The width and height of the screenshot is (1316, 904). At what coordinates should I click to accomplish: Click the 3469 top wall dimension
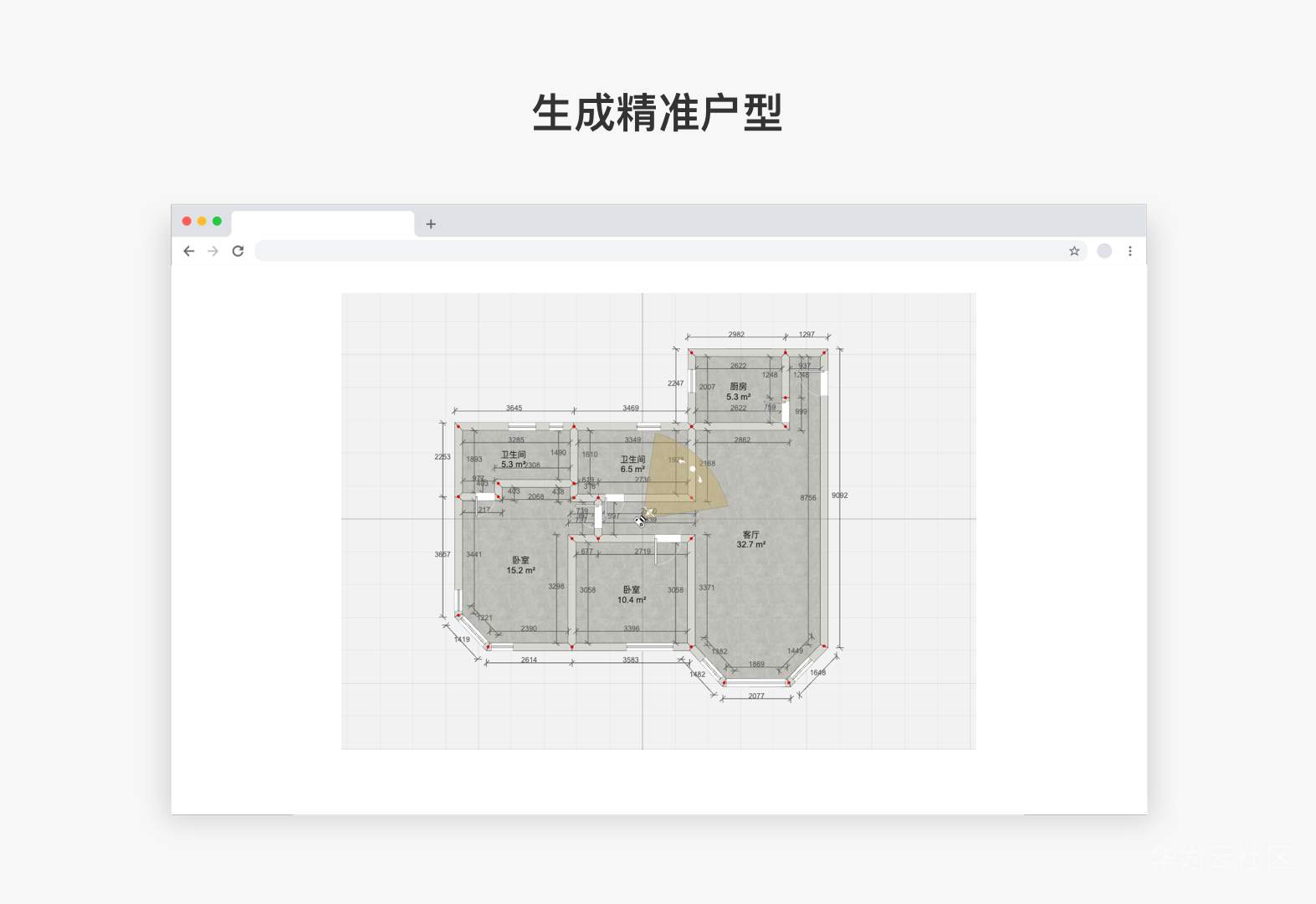pyautogui.click(x=631, y=408)
